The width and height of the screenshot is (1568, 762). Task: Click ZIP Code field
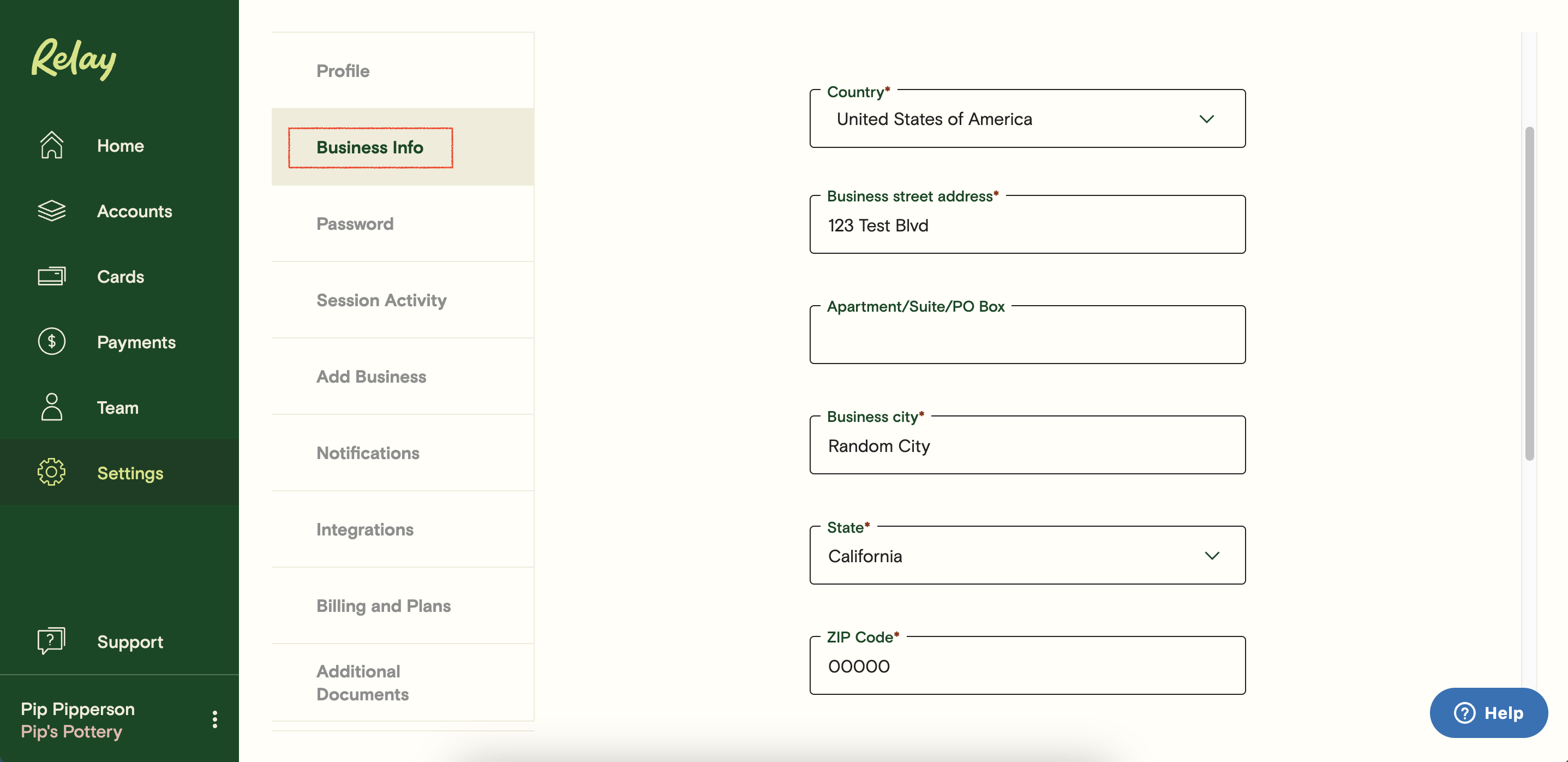pyautogui.click(x=1027, y=665)
